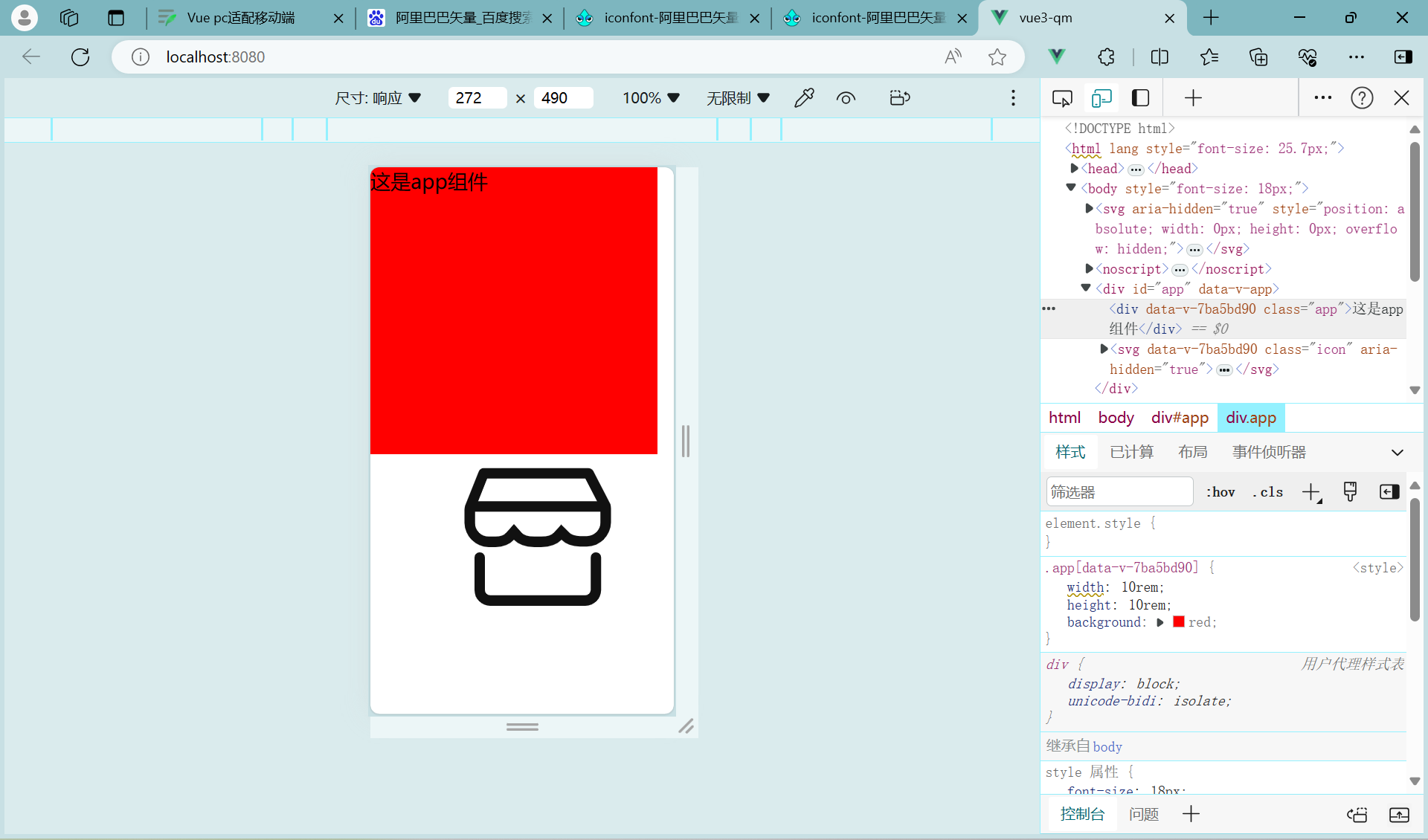The width and height of the screenshot is (1428, 840).
Task: Expand the background red property disclosure arrow
Action: 1161,622
